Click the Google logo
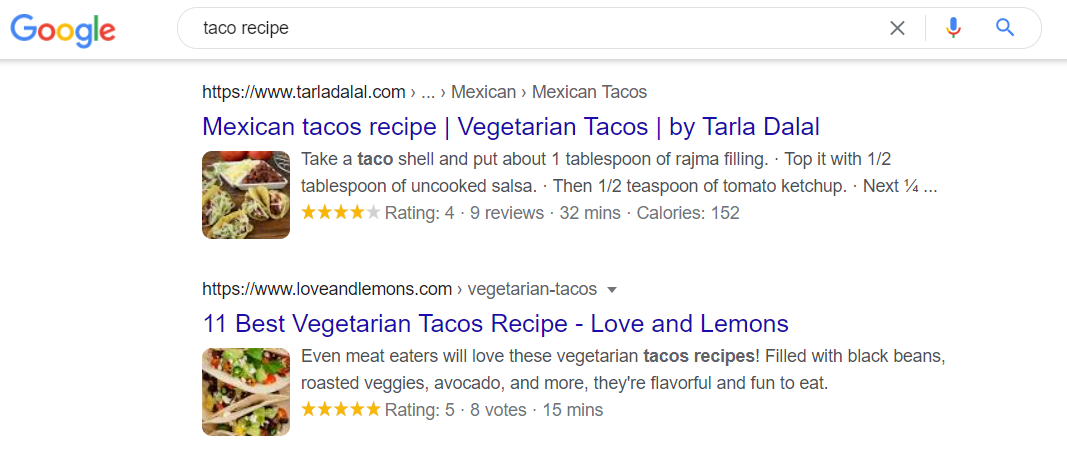 [63, 29]
